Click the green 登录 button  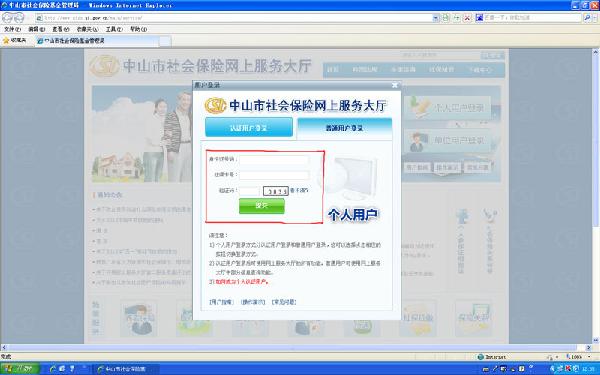click(262, 206)
